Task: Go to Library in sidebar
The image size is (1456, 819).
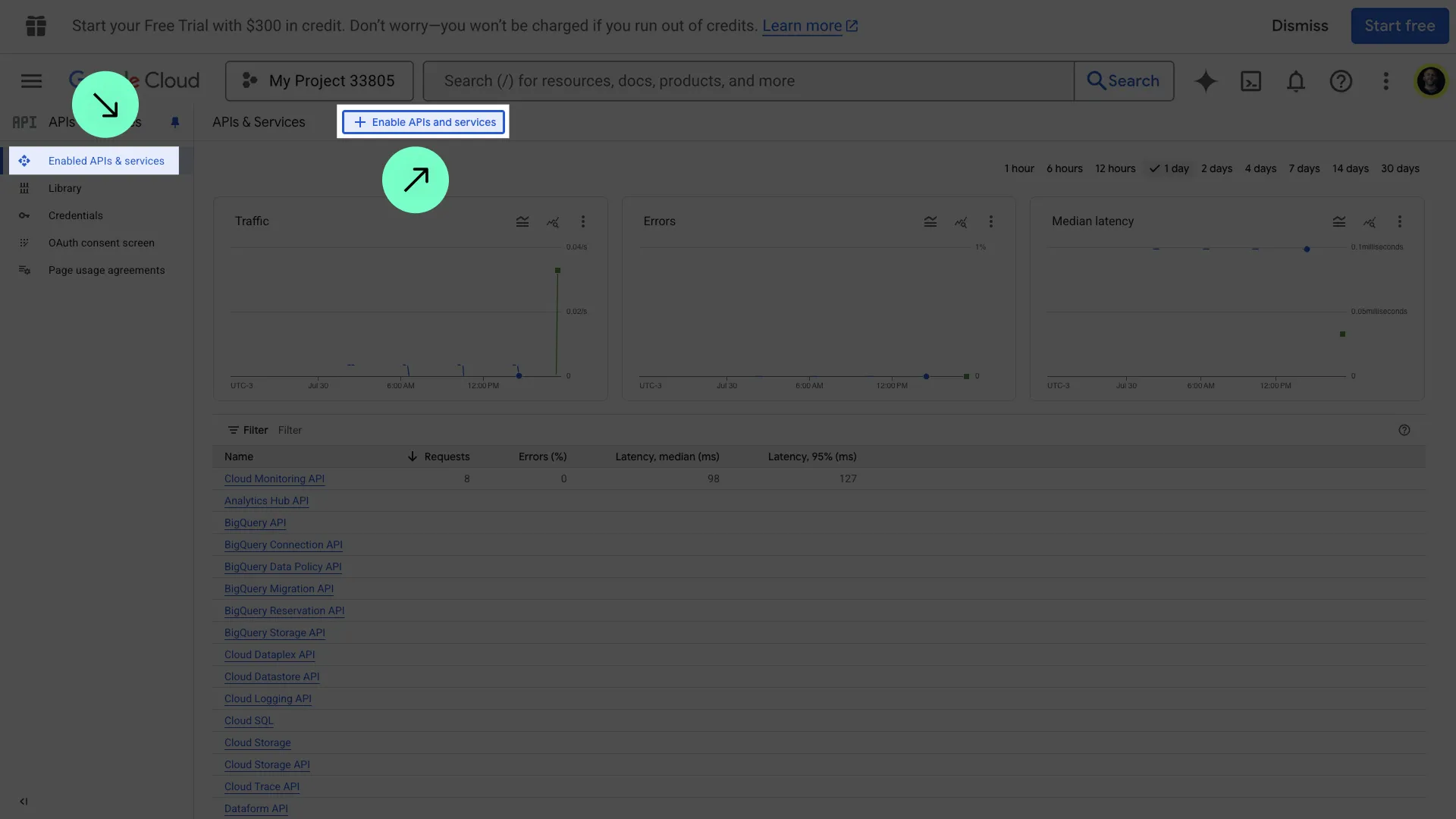Action: tap(64, 188)
